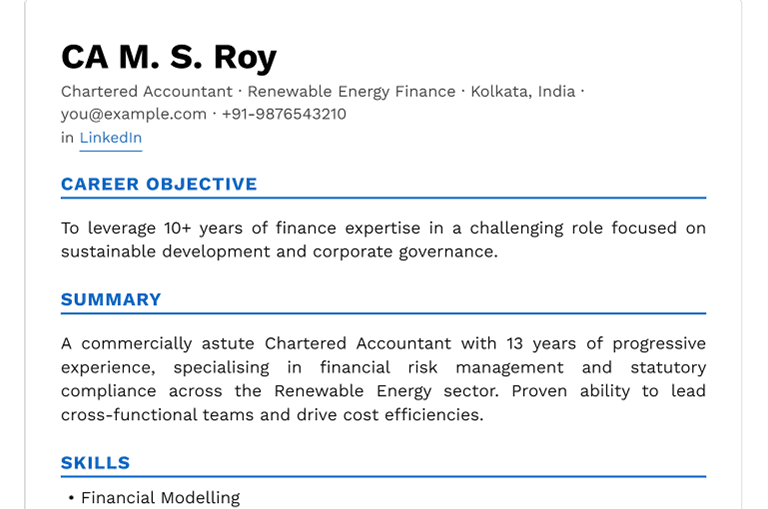Click 'sustainable development' in the objective text
The image size is (768, 509).
pyautogui.click(x=166, y=252)
